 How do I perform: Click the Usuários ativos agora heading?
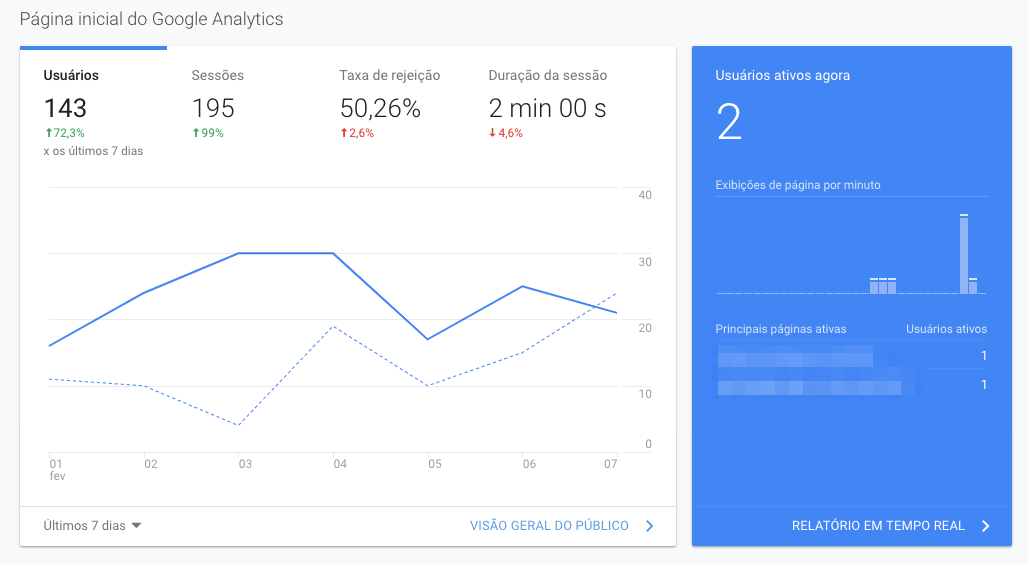pos(782,75)
